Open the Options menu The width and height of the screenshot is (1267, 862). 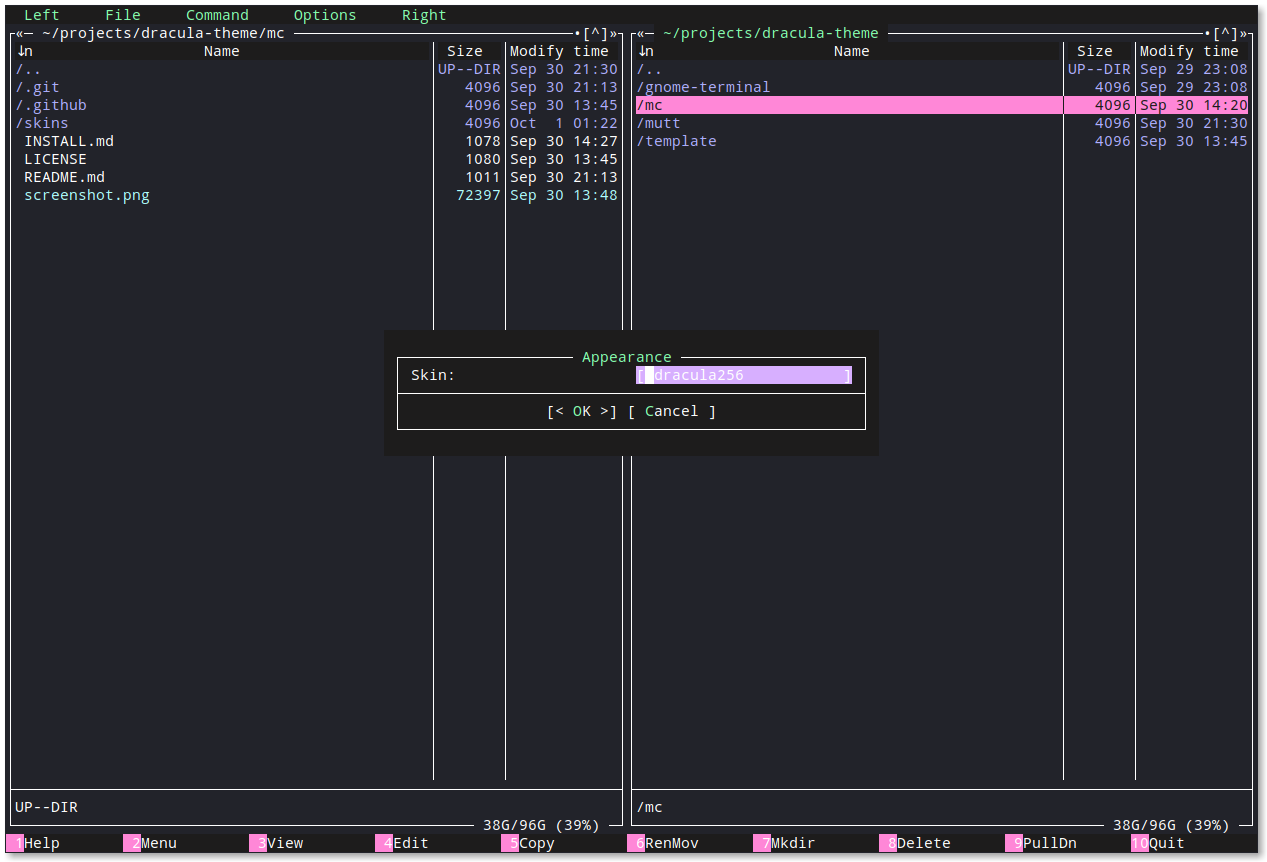tap(325, 15)
